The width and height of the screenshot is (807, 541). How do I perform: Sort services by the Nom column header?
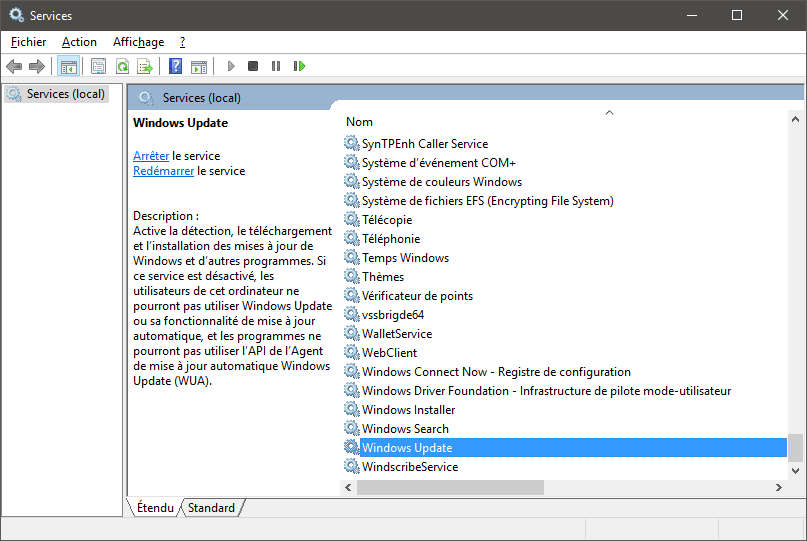click(x=359, y=122)
